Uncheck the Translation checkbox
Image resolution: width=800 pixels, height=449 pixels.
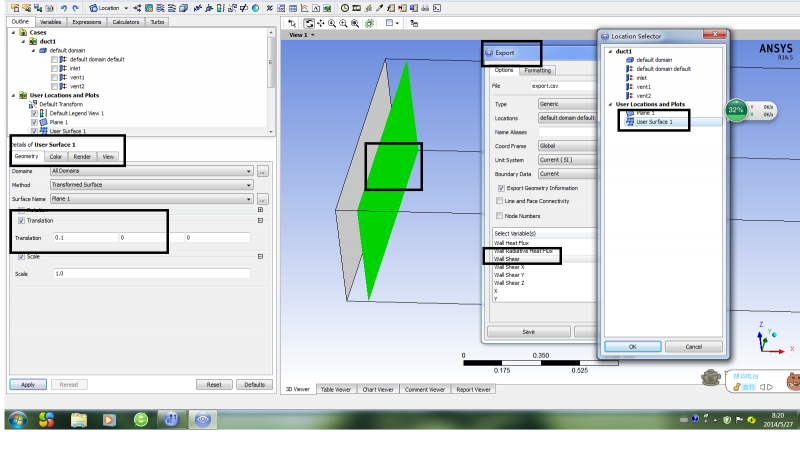(22, 220)
